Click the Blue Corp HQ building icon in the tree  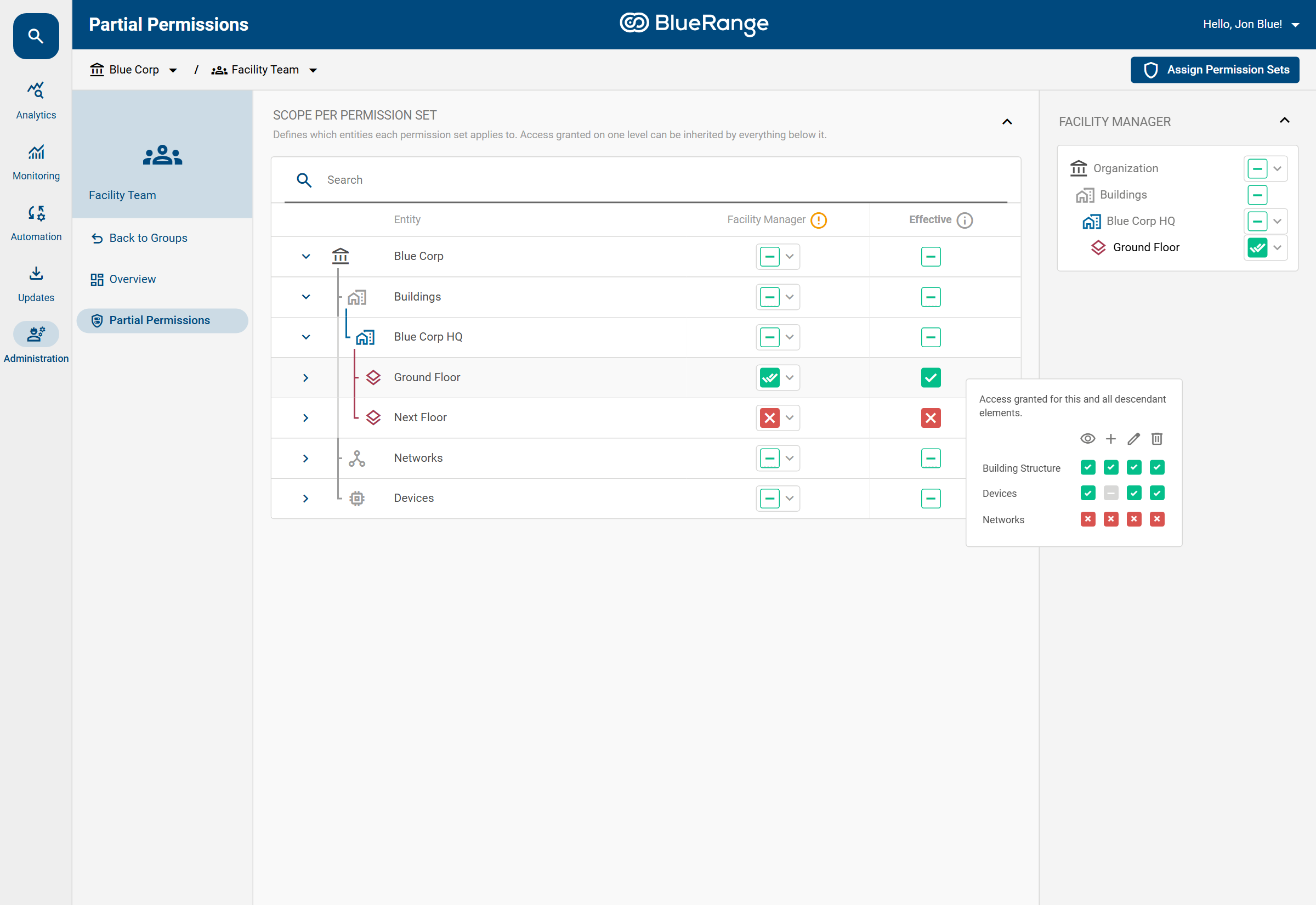(365, 337)
